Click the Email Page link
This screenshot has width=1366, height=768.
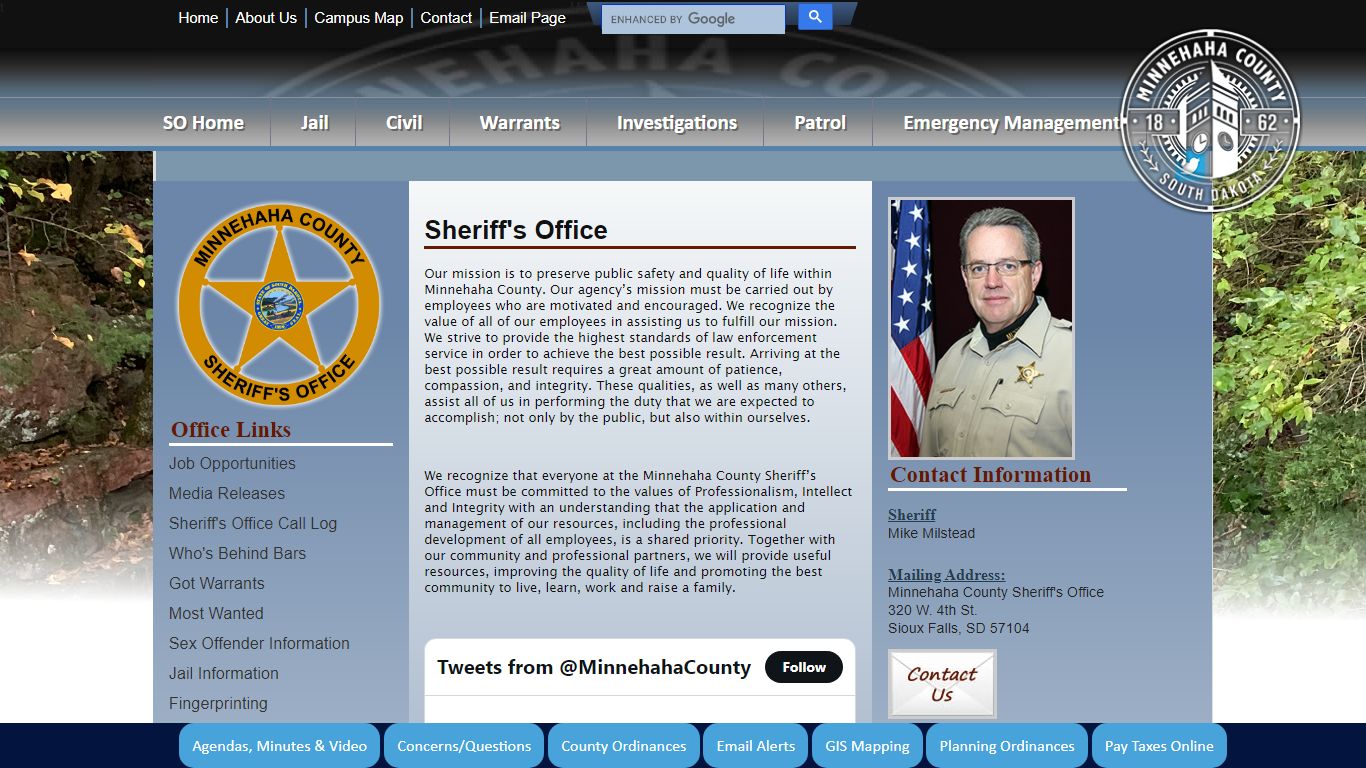pyautogui.click(x=527, y=18)
